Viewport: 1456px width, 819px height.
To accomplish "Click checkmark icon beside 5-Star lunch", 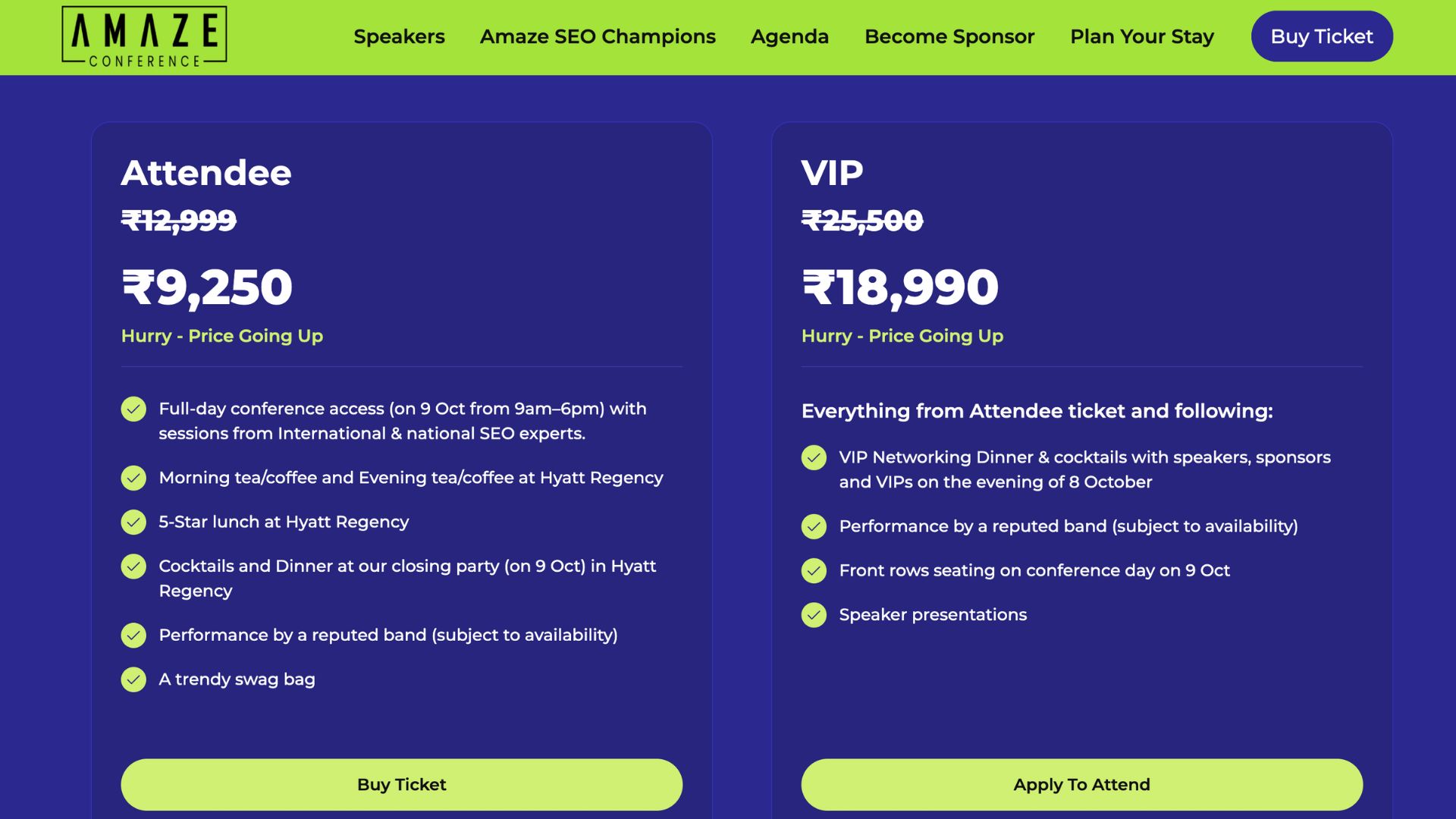I will tap(133, 522).
